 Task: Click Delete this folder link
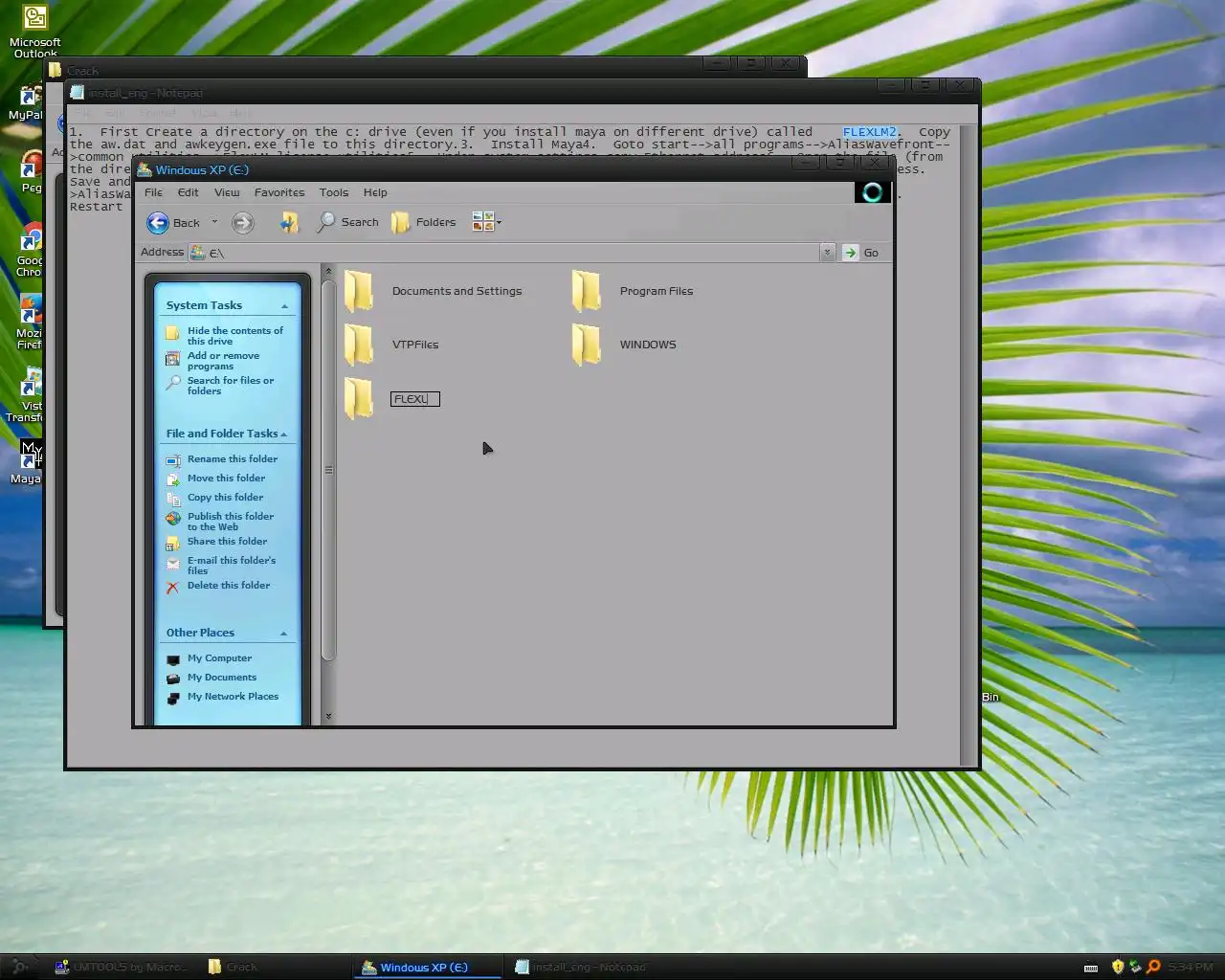point(229,586)
